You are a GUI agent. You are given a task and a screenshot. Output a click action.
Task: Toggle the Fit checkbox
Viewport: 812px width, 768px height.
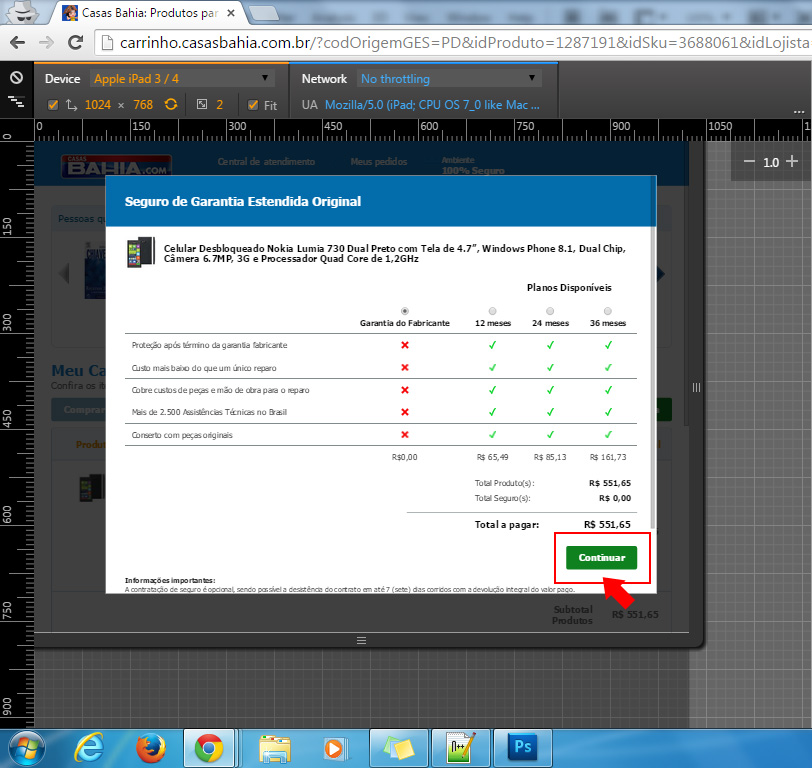click(253, 105)
